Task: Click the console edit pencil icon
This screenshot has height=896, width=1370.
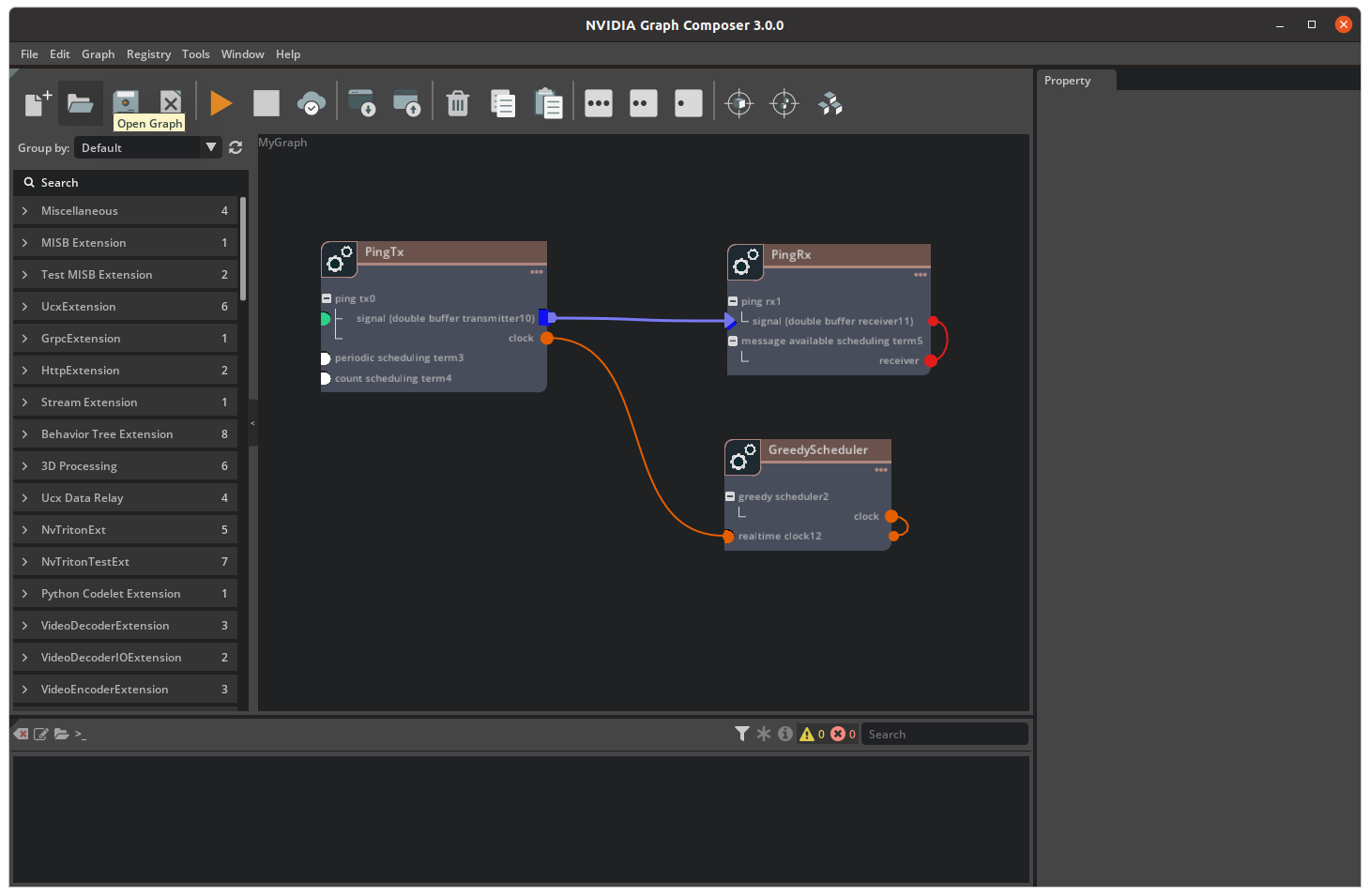Action: (41, 734)
